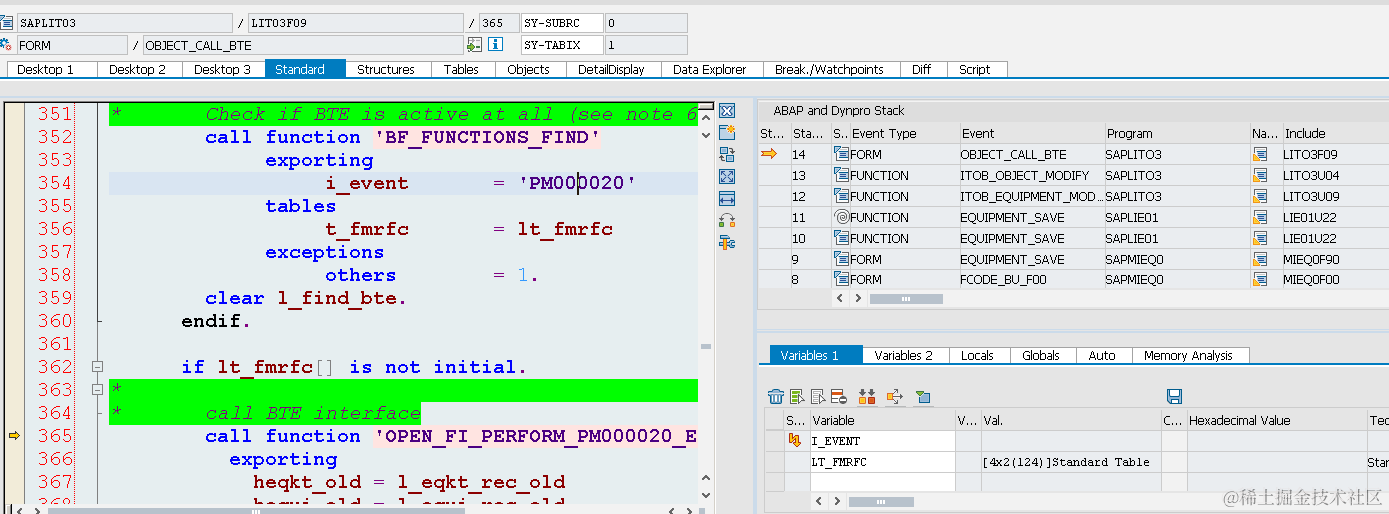Screen dimensions: 1389x514
Task: Switch to the Variables 2 tab
Action: [x=903, y=355]
